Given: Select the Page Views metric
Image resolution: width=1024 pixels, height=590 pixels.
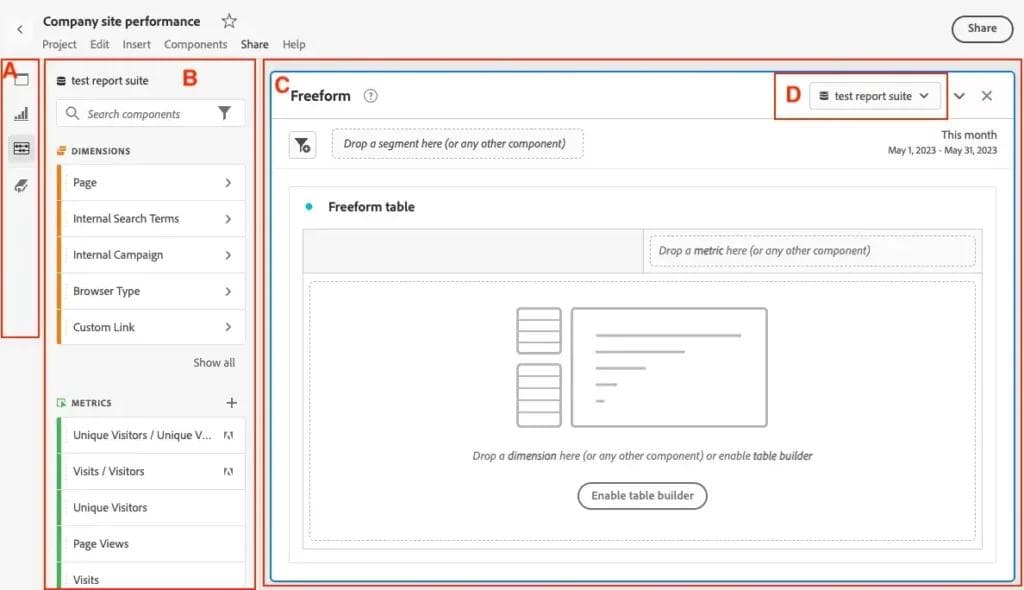Looking at the screenshot, I should coord(151,544).
